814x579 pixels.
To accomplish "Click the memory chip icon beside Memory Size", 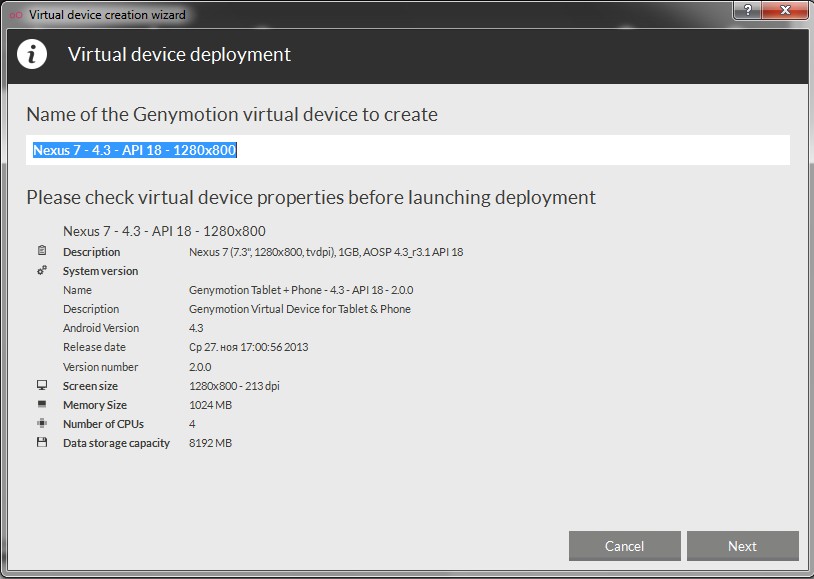I will tap(42, 404).
